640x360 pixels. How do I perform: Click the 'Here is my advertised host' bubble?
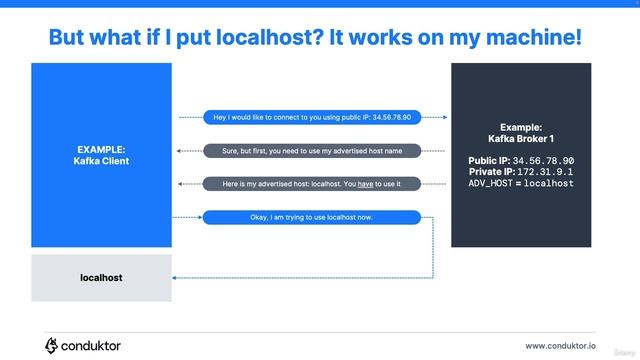coord(312,184)
